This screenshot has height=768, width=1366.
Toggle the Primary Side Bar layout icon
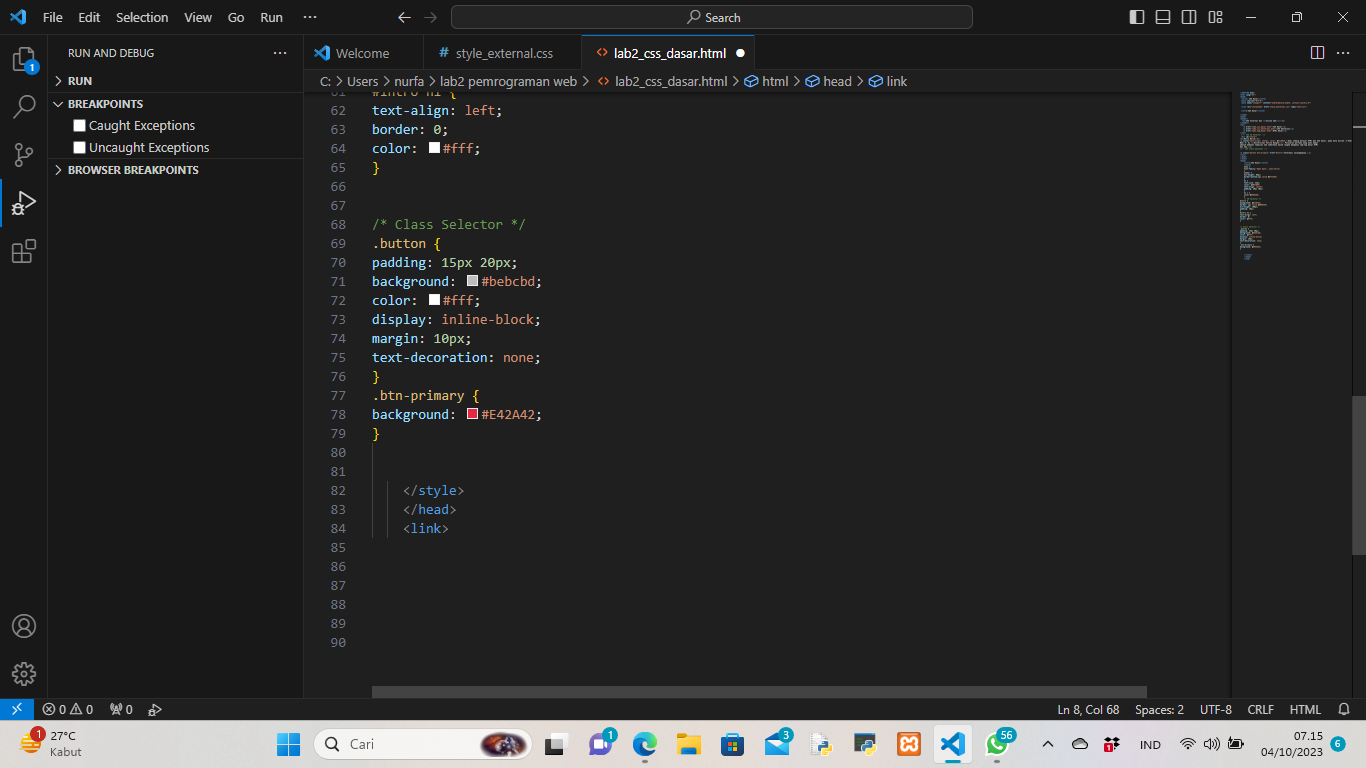(x=1136, y=17)
